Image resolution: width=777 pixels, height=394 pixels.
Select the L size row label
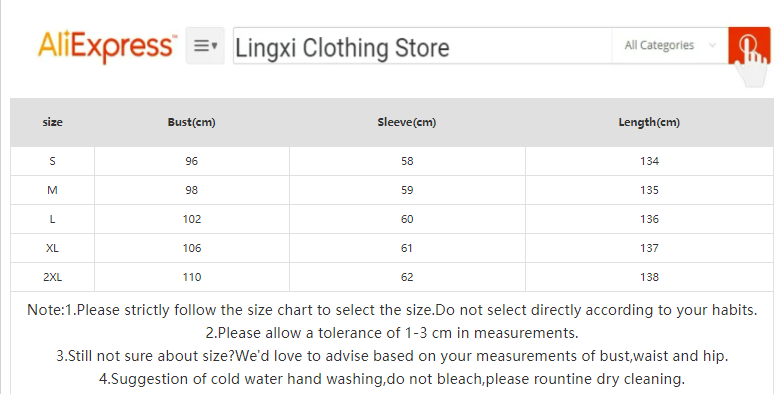[x=53, y=219]
